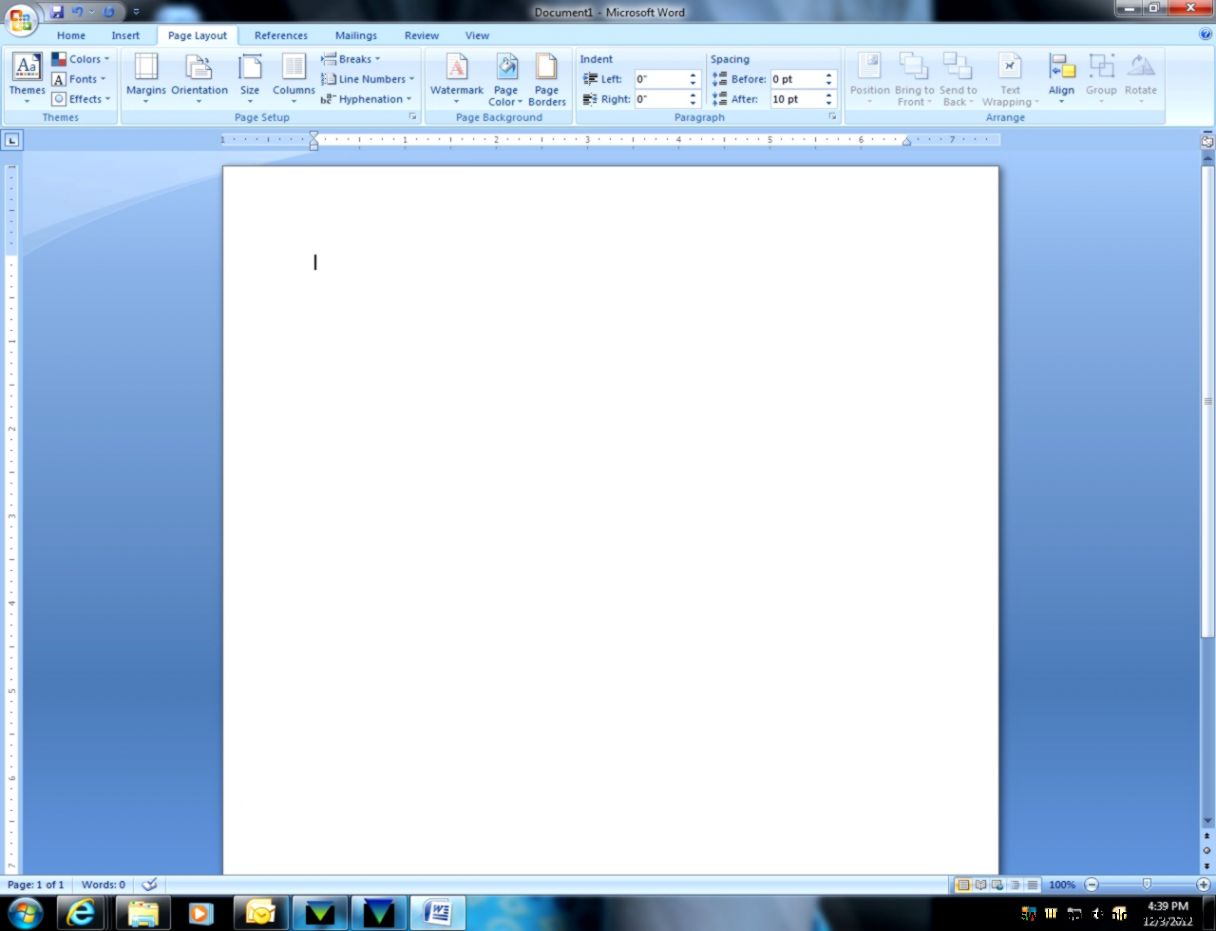Increase Spacing Before with spinner arrow
The width and height of the screenshot is (1216, 931).
(x=829, y=75)
